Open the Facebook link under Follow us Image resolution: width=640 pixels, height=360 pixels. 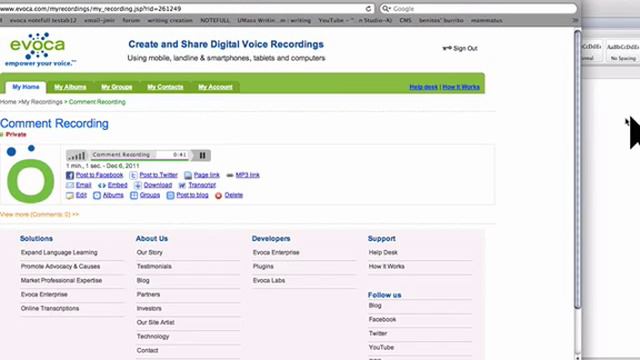382,320
